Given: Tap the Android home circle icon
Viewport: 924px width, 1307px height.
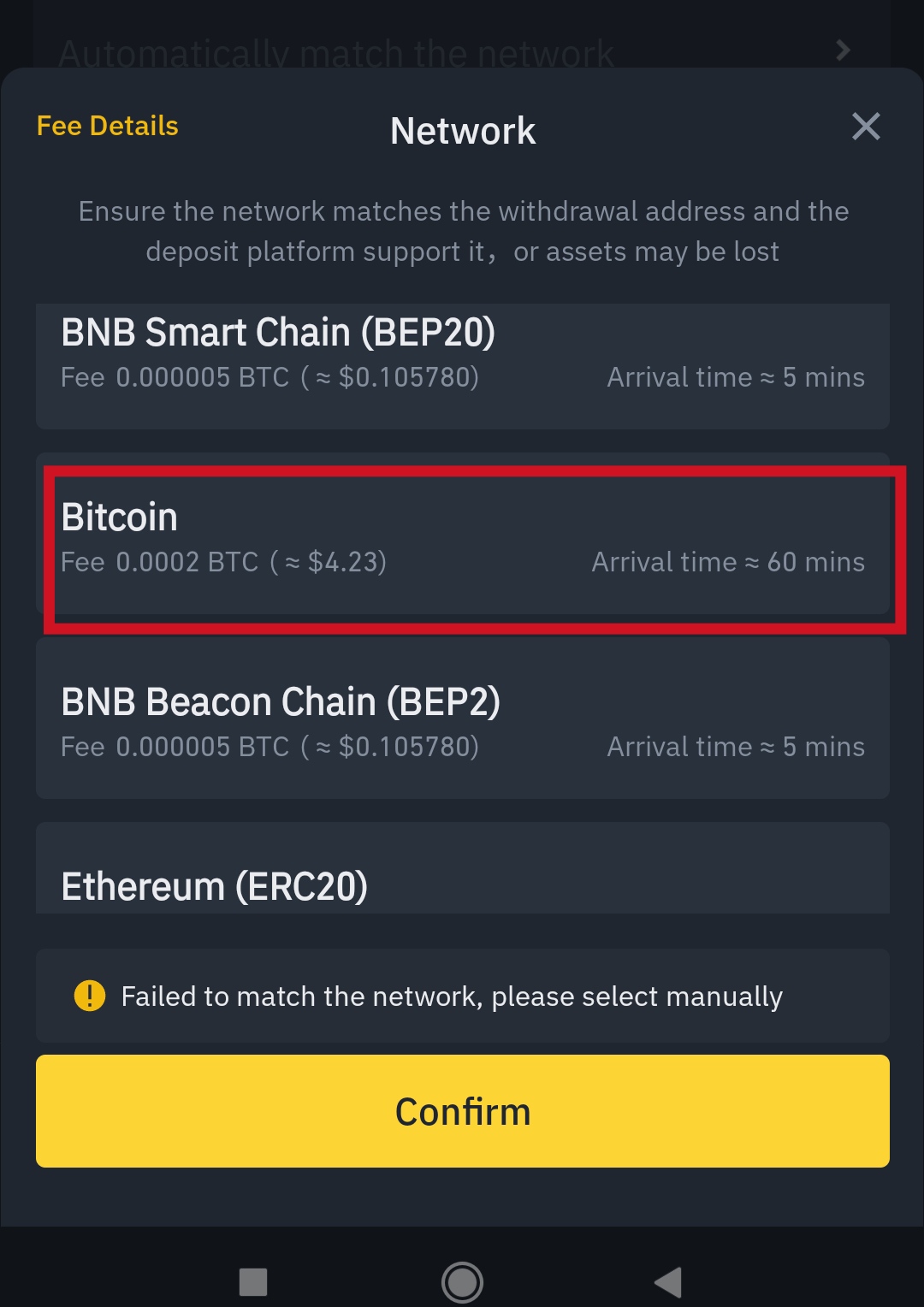Looking at the screenshot, I should 462,1282.
